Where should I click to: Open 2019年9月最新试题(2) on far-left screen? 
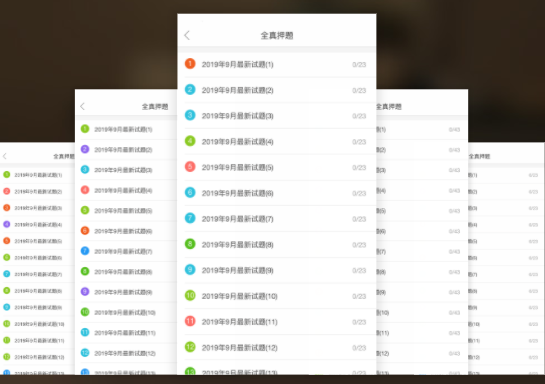point(38,191)
